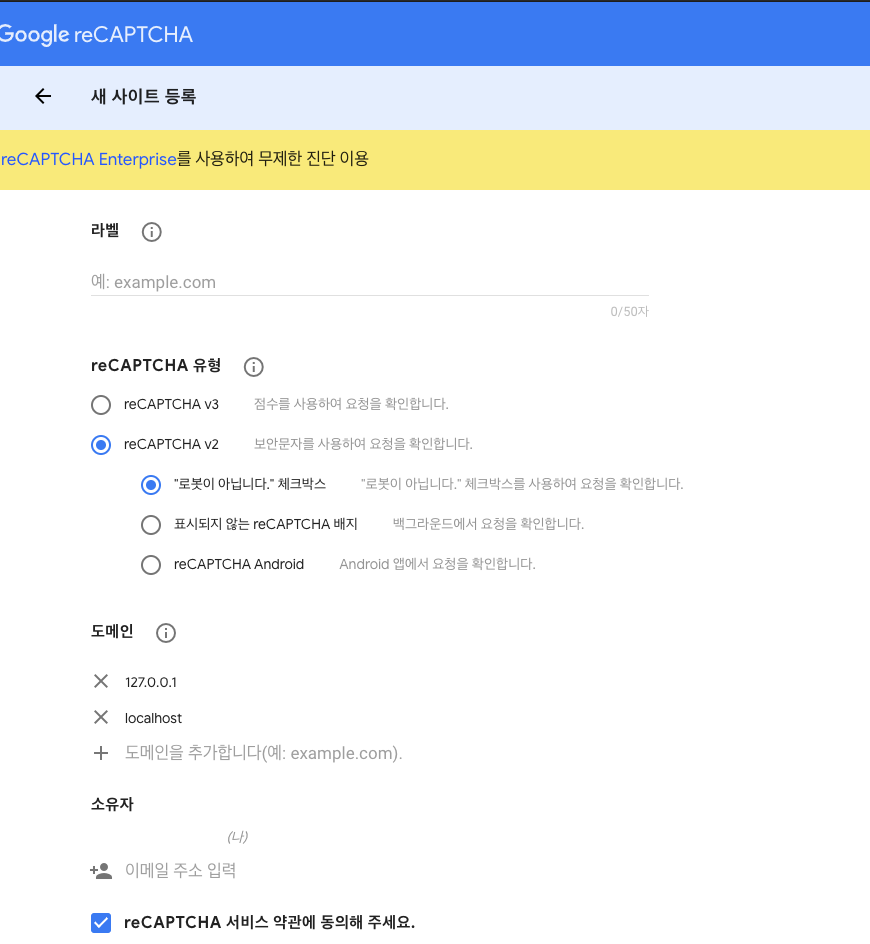The image size is (870, 944).
Task: Click the (나) owner marker text
Action: (x=238, y=837)
